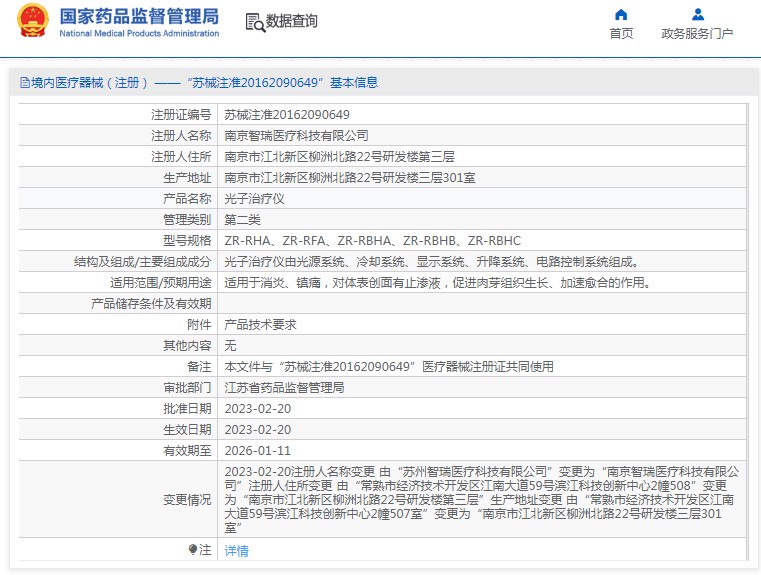Select change history paragraph starting 2023-02-20注册人名称变更
The width and height of the screenshot is (761, 575).
(481, 500)
